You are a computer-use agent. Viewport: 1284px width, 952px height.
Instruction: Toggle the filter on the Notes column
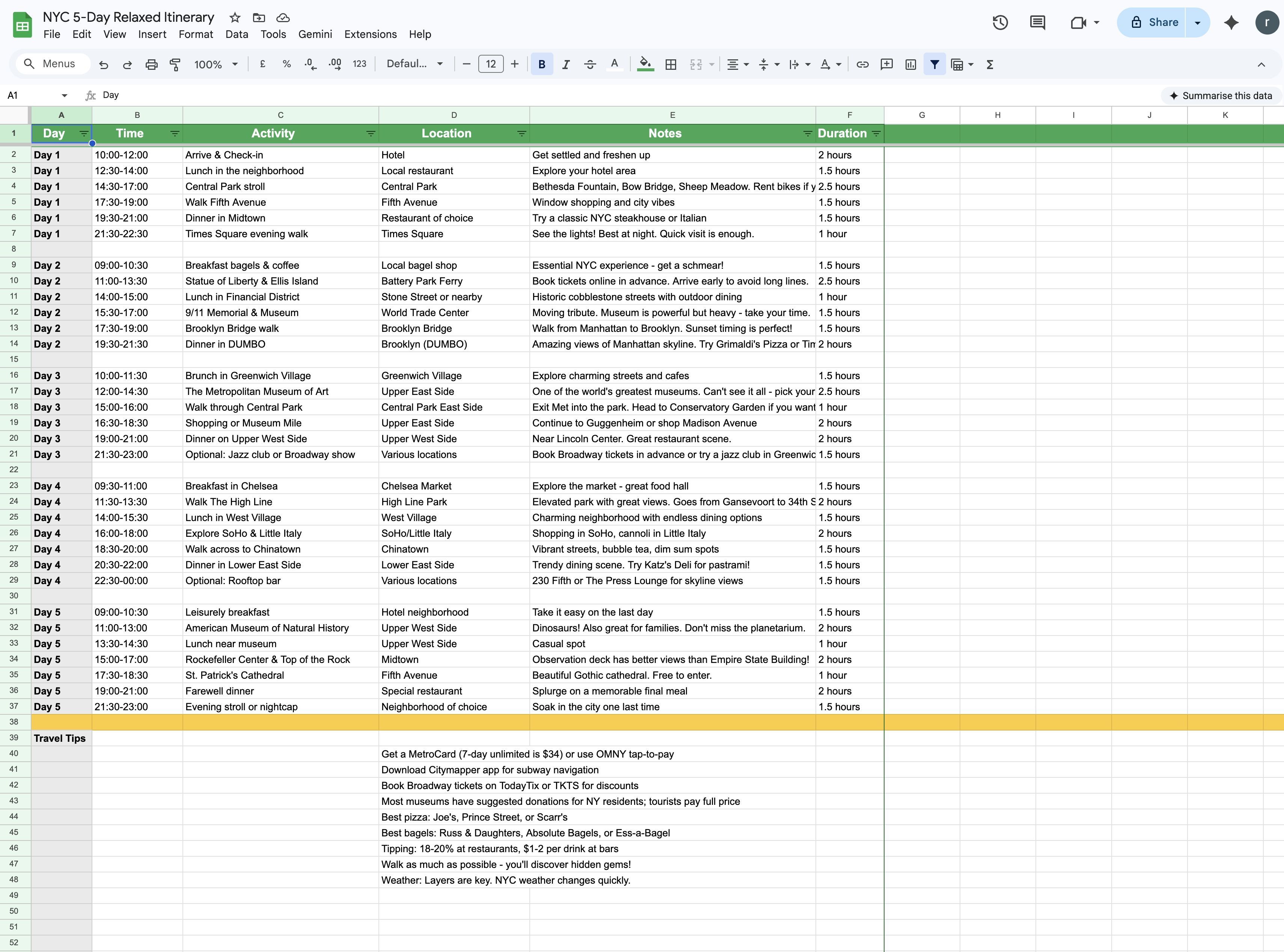pos(808,133)
